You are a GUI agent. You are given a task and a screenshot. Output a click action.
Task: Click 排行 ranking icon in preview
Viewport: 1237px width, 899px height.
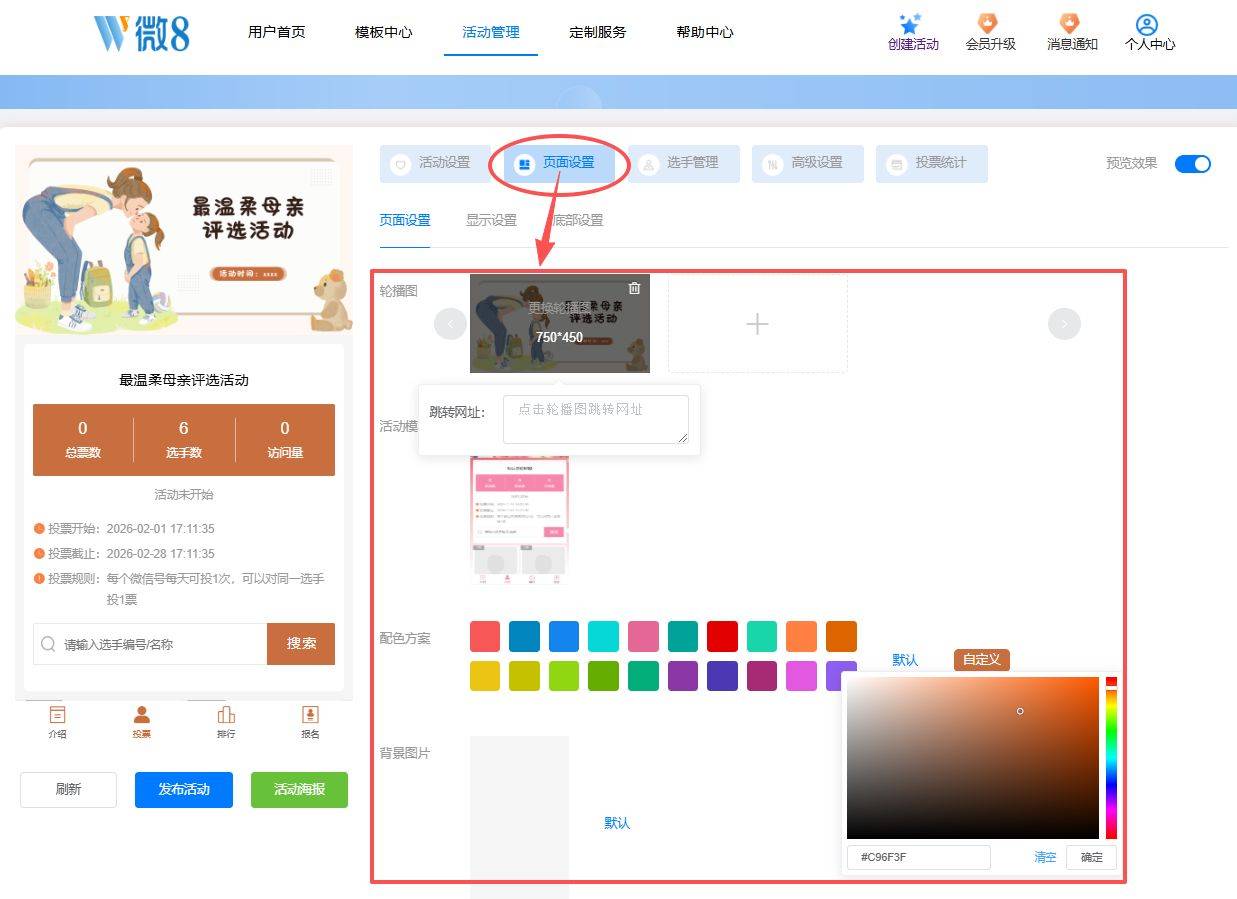click(x=226, y=714)
